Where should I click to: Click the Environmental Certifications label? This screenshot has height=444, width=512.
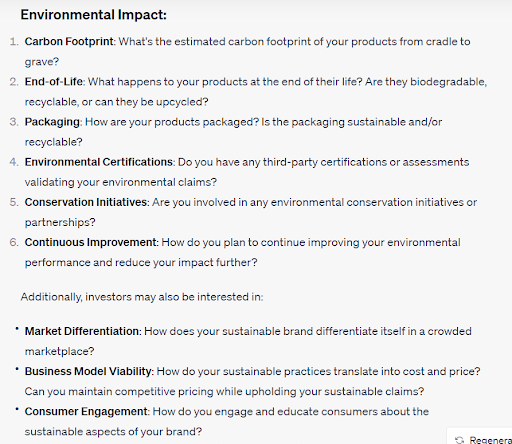point(99,162)
